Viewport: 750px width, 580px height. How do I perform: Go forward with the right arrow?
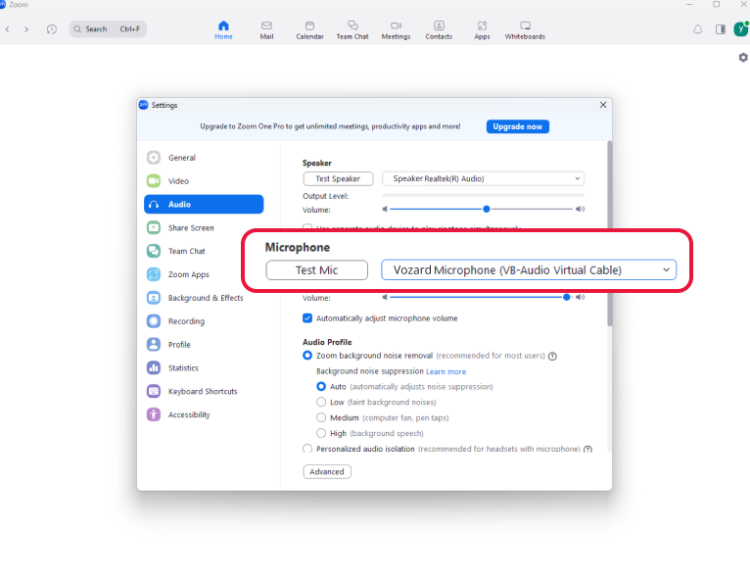[26, 29]
